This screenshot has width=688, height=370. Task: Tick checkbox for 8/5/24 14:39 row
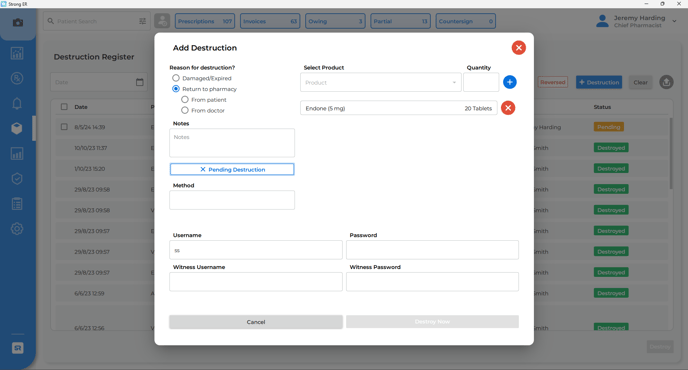(64, 127)
